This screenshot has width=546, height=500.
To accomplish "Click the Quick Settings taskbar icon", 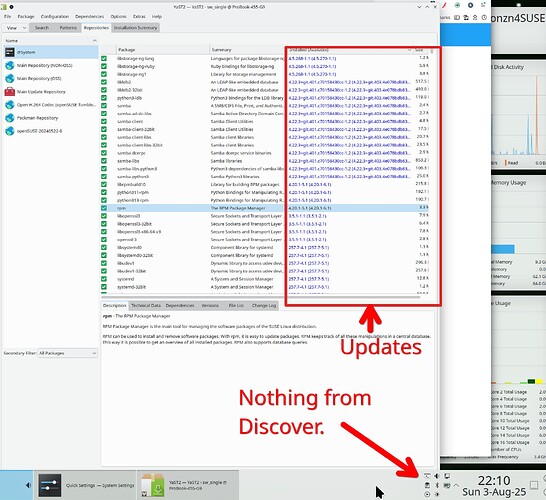I will coord(50,485).
